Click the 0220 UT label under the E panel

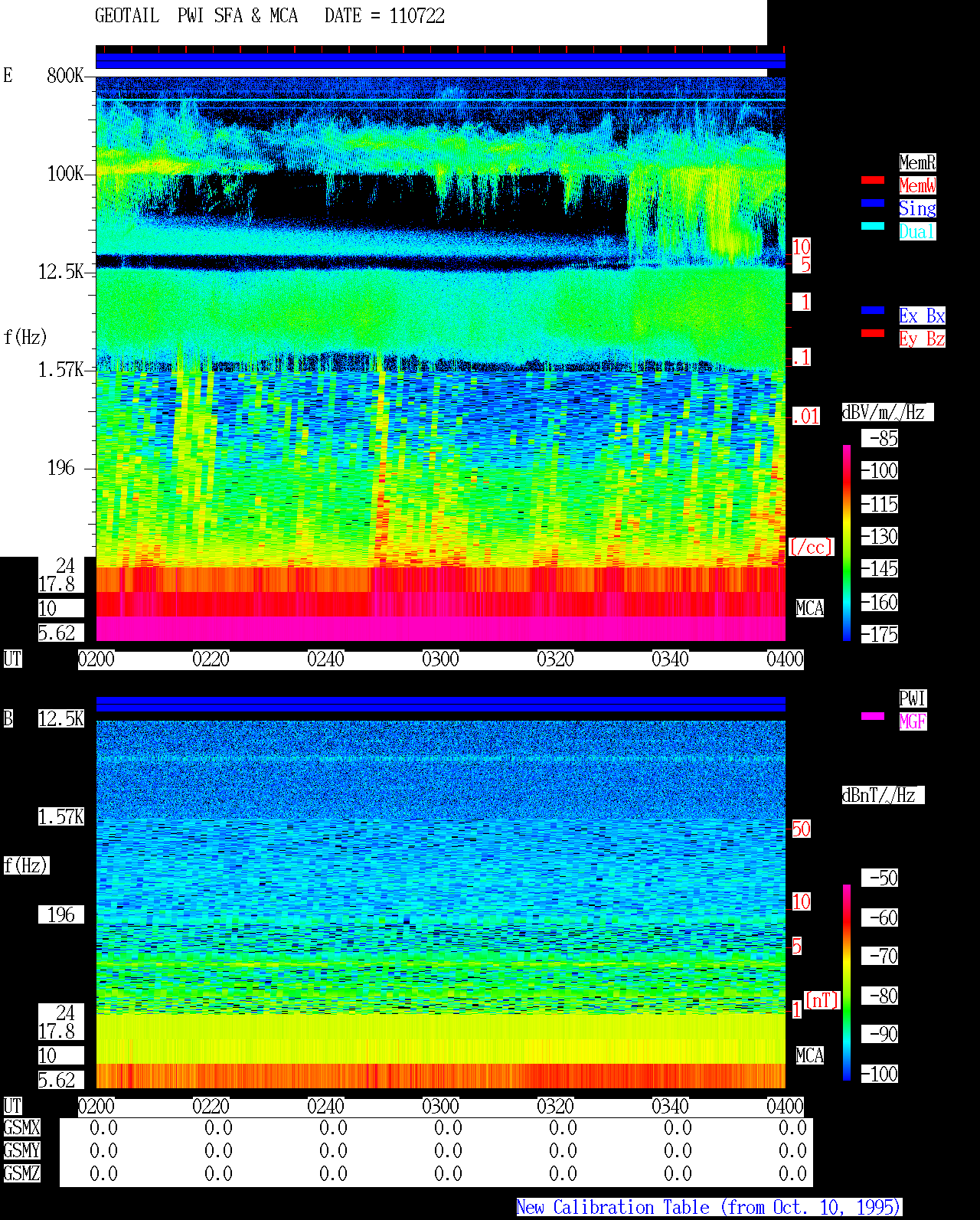211,659
